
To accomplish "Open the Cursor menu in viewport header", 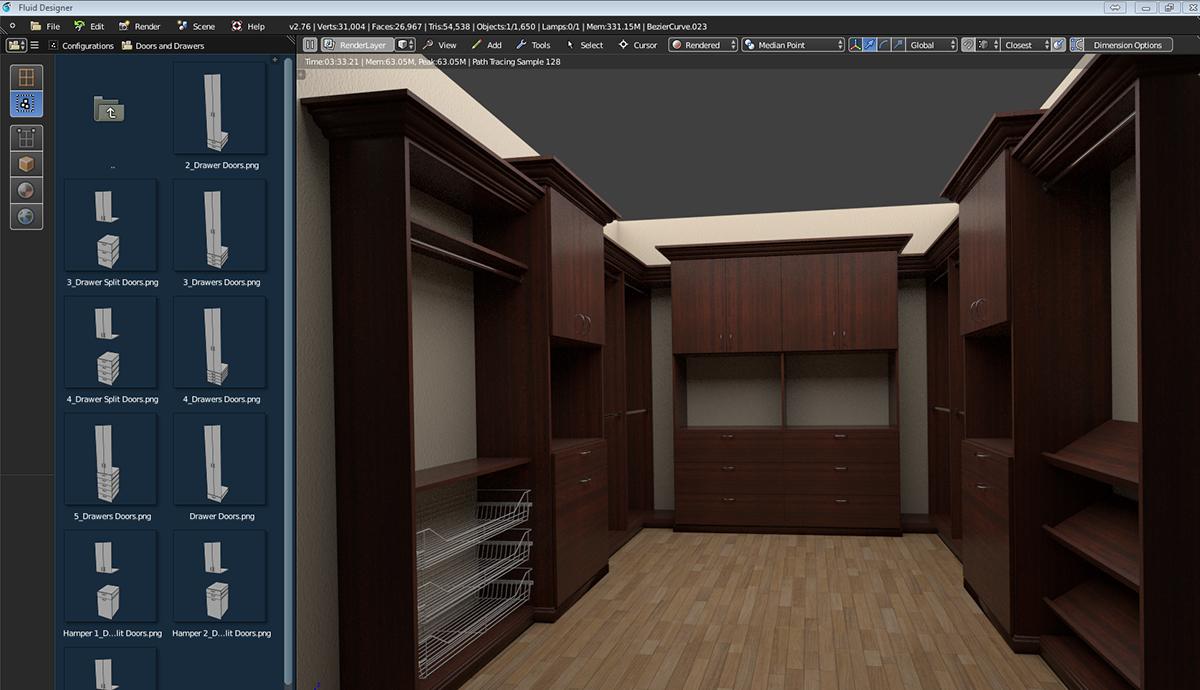I will tap(638, 45).
